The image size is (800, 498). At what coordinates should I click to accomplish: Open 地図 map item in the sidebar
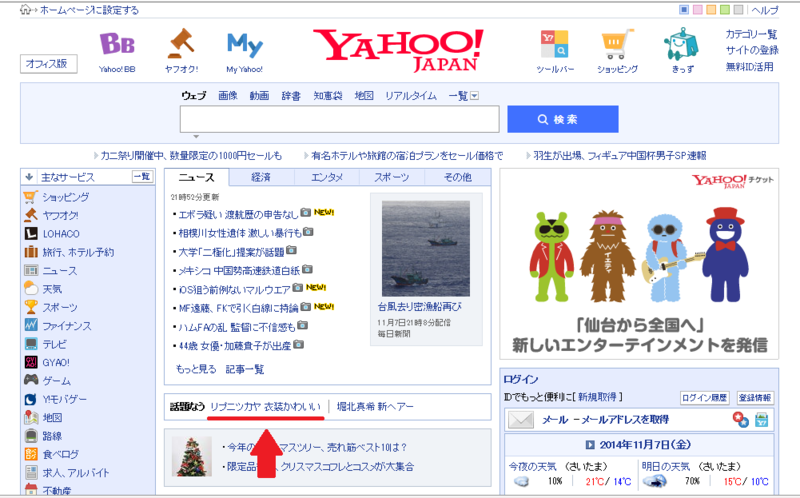(x=52, y=417)
